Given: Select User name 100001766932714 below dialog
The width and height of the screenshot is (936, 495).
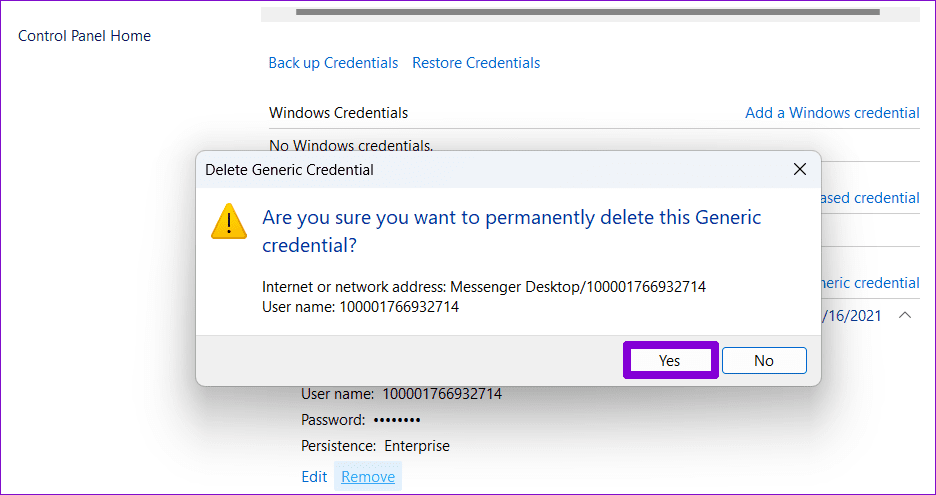Looking at the screenshot, I should click(x=402, y=394).
